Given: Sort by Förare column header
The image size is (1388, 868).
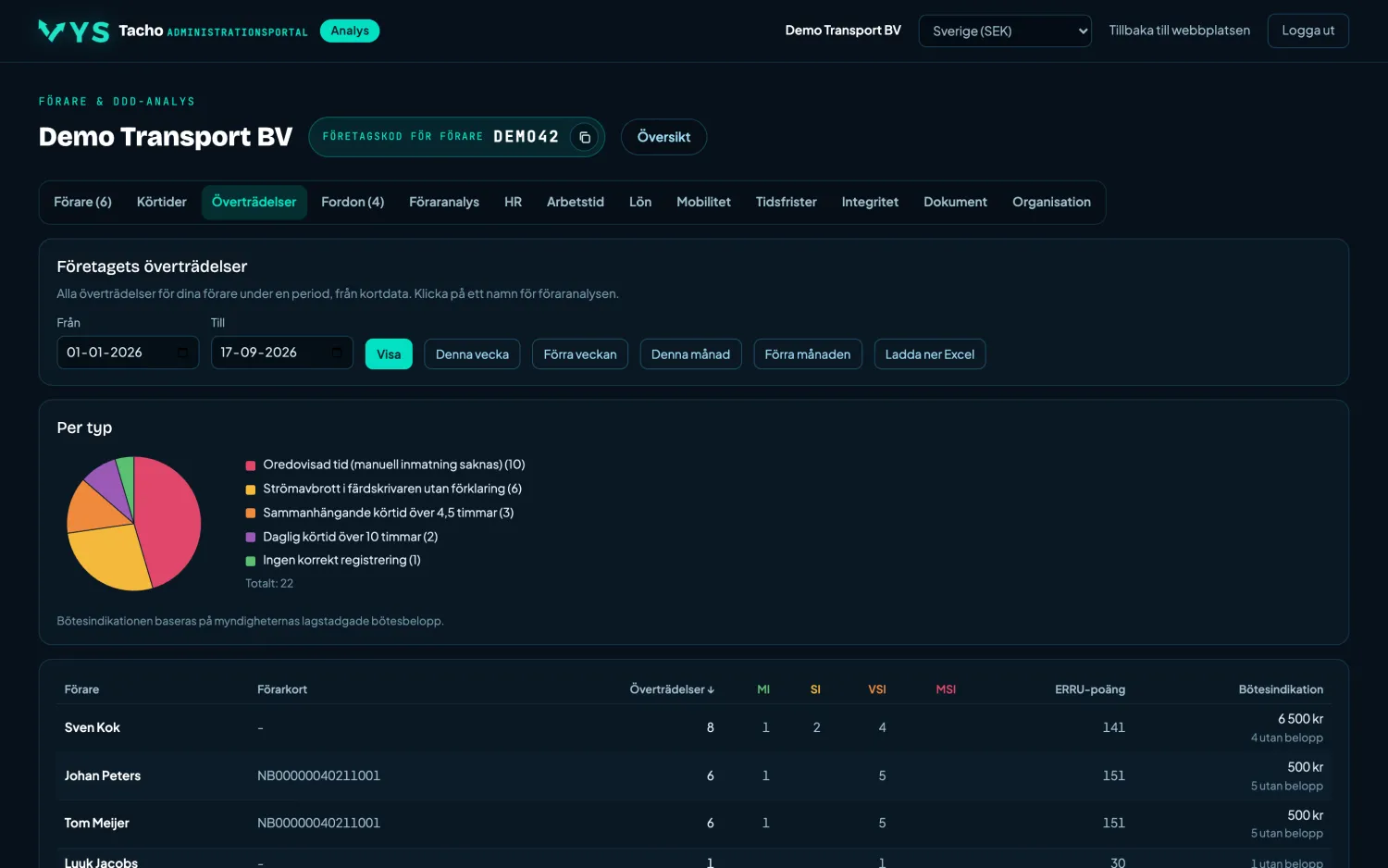Looking at the screenshot, I should [81, 689].
